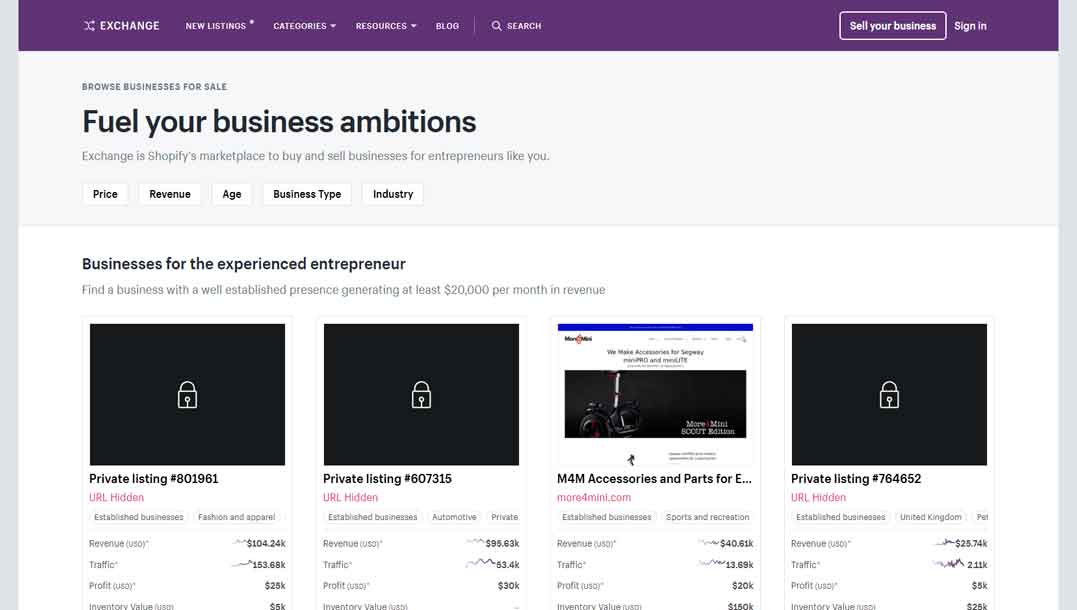
Task: Click the more4mini.com URL link
Action: click(594, 497)
